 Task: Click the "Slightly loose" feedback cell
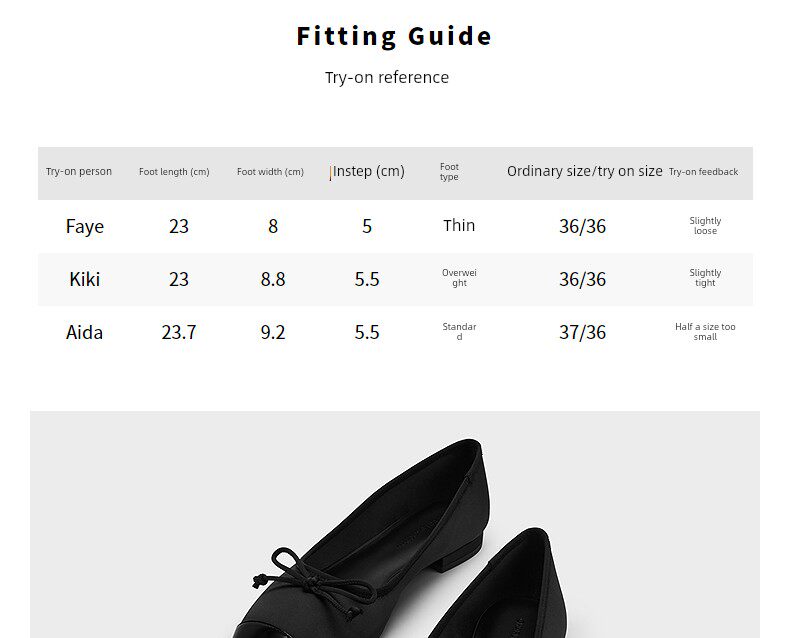pyautogui.click(x=705, y=226)
